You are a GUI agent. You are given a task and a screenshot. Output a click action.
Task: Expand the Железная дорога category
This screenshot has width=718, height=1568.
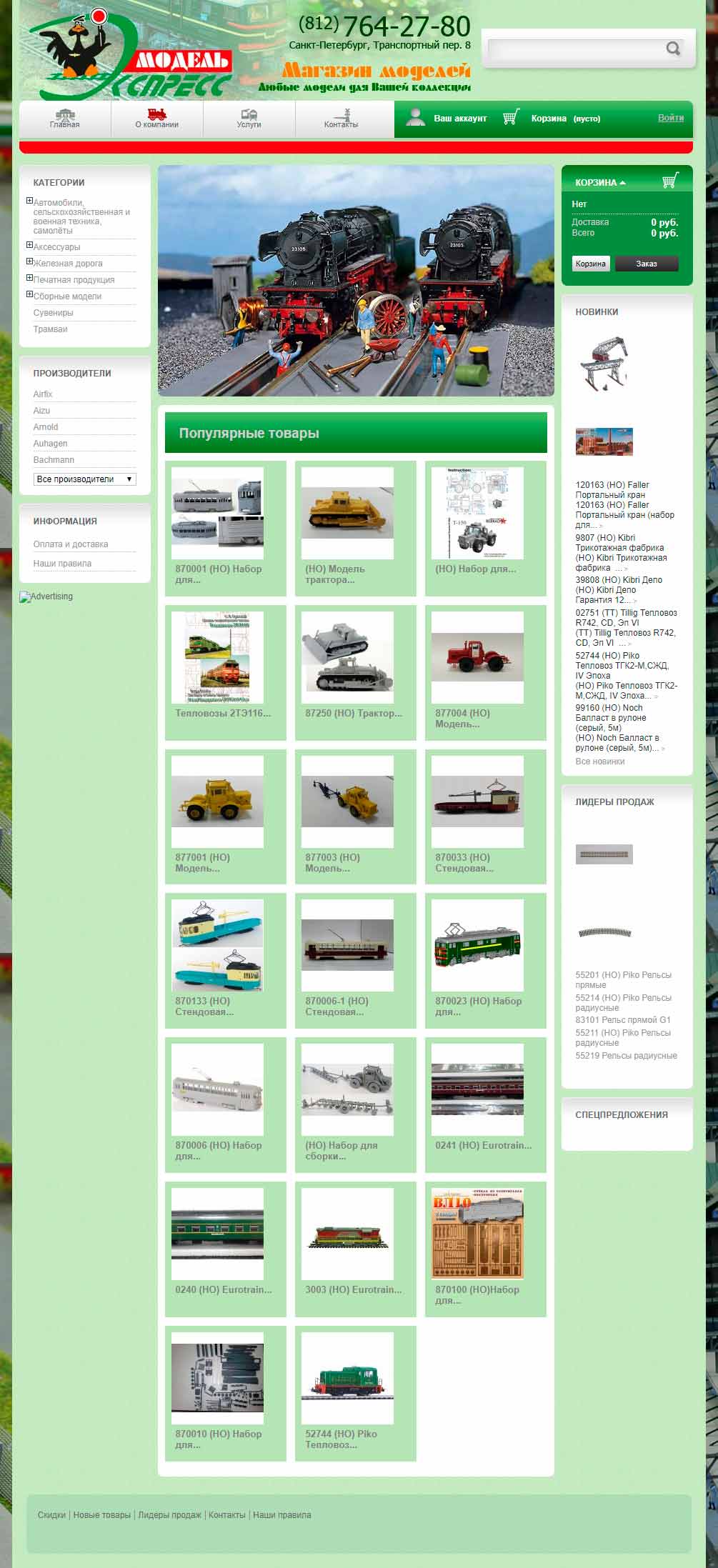(30, 262)
